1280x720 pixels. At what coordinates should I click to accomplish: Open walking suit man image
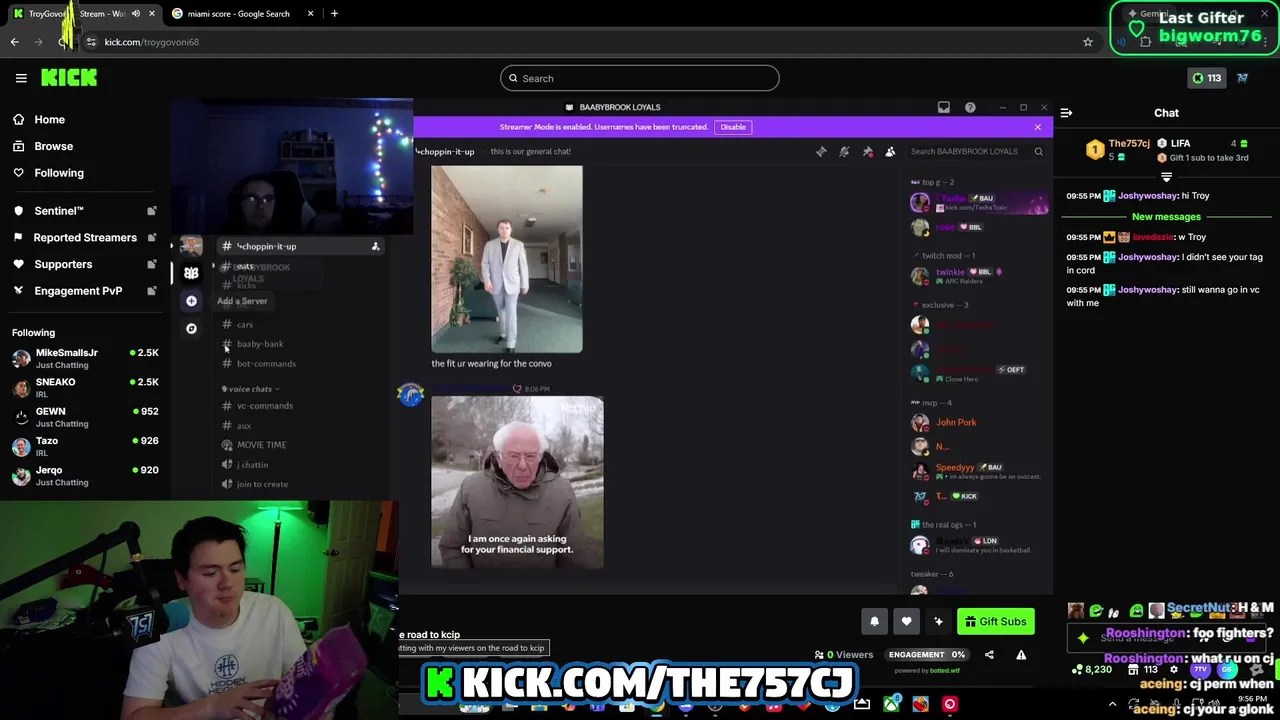pyautogui.click(x=507, y=260)
